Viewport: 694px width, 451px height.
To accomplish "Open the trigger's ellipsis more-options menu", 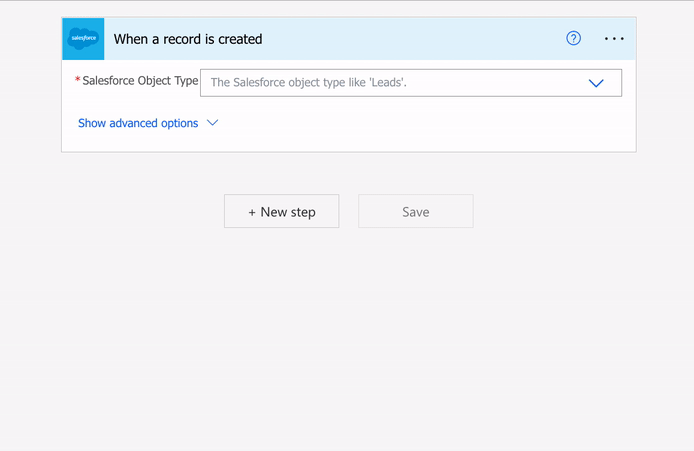I will (614, 39).
